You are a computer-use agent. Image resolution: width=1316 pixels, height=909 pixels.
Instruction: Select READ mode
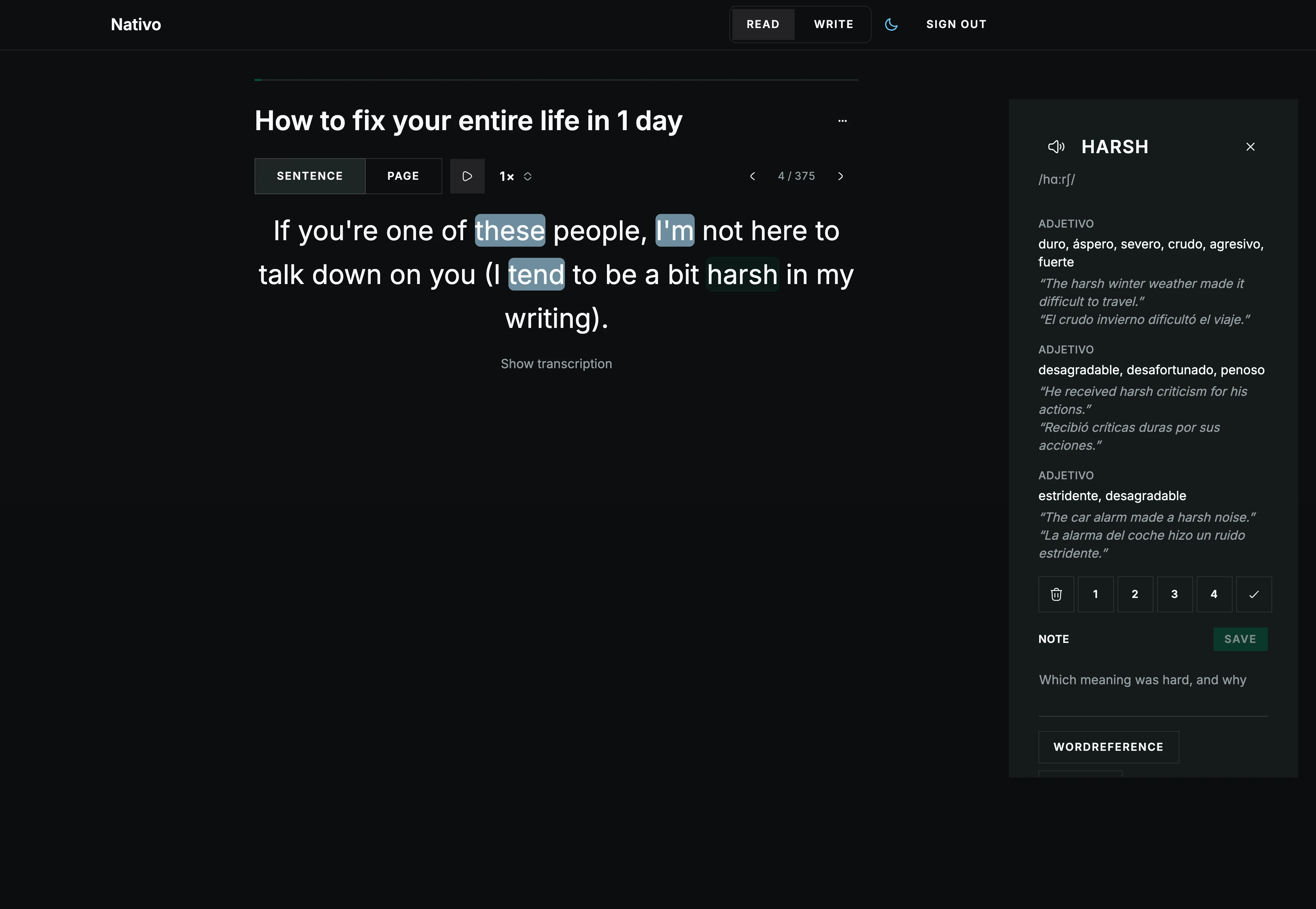(x=763, y=24)
